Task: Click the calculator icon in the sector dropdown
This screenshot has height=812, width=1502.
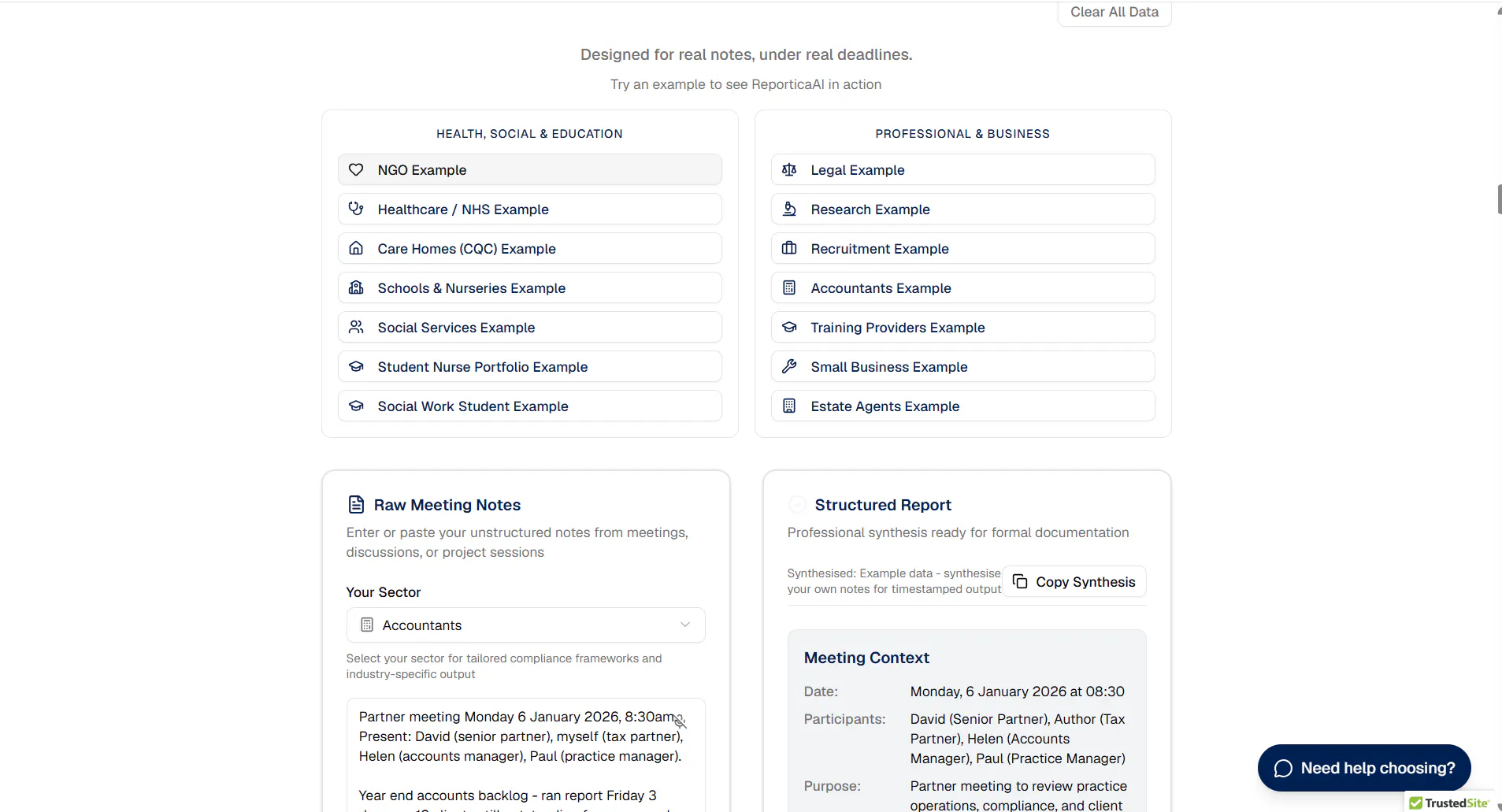Action: coord(366,625)
